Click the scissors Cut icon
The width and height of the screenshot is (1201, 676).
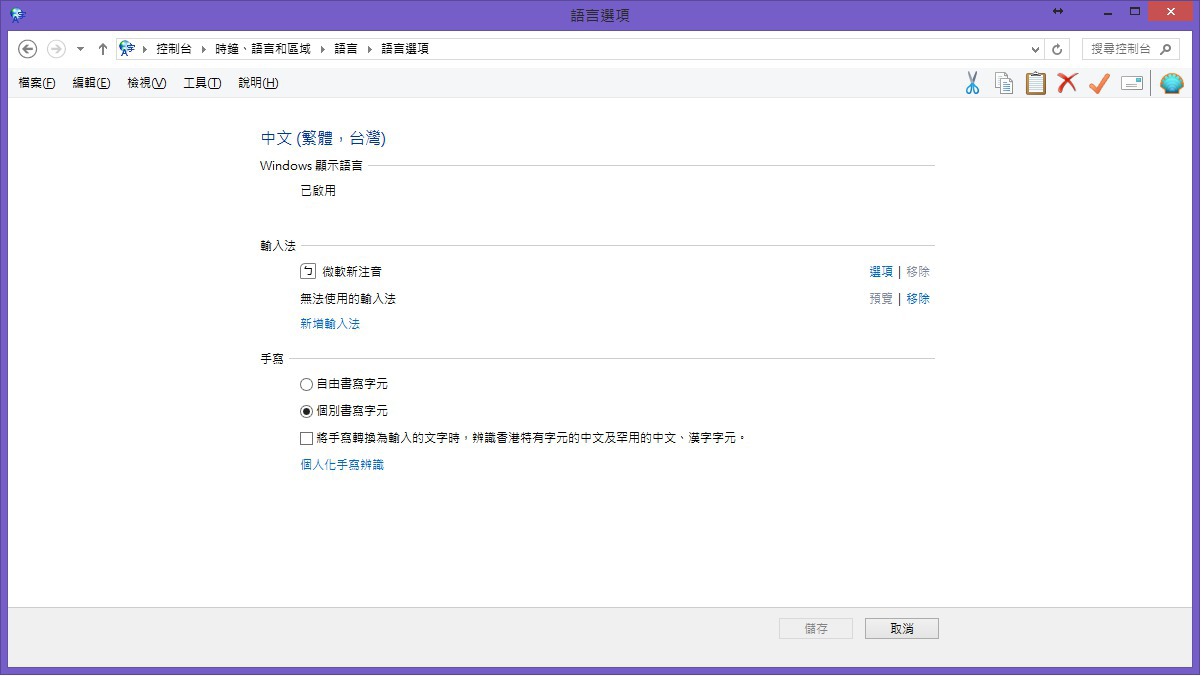[x=972, y=83]
